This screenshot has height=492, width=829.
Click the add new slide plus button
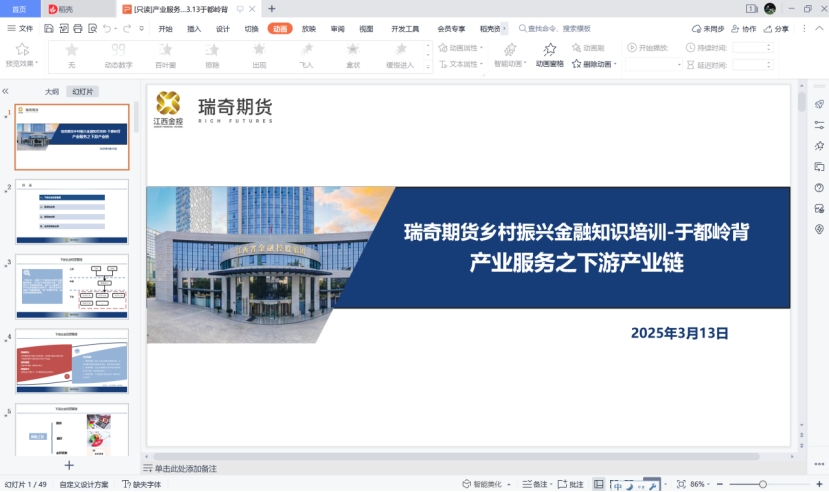coord(69,465)
